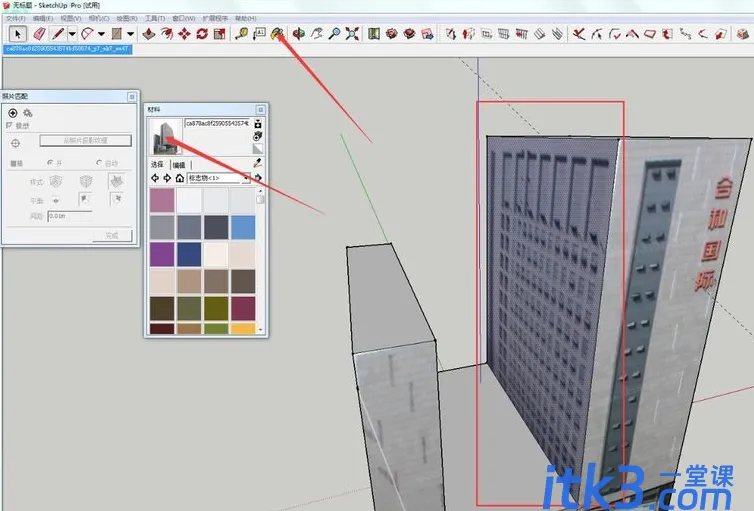Select the grid On radio button
The image size is (754, 511).
tap(50, 163)
